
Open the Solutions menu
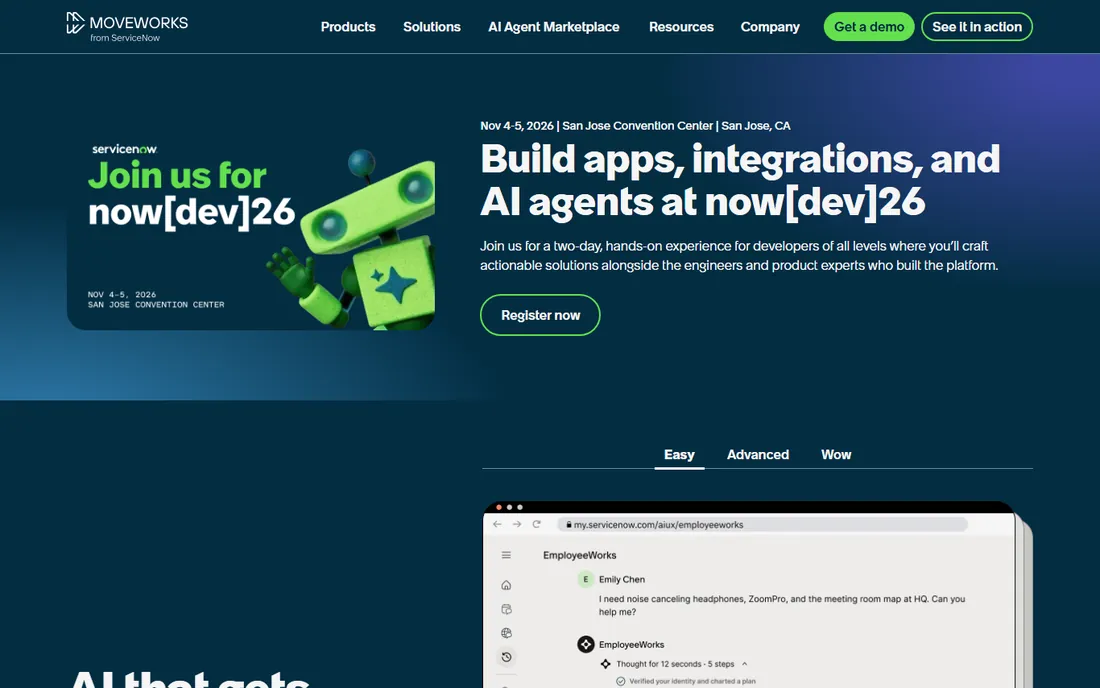[x=431, y=27]
